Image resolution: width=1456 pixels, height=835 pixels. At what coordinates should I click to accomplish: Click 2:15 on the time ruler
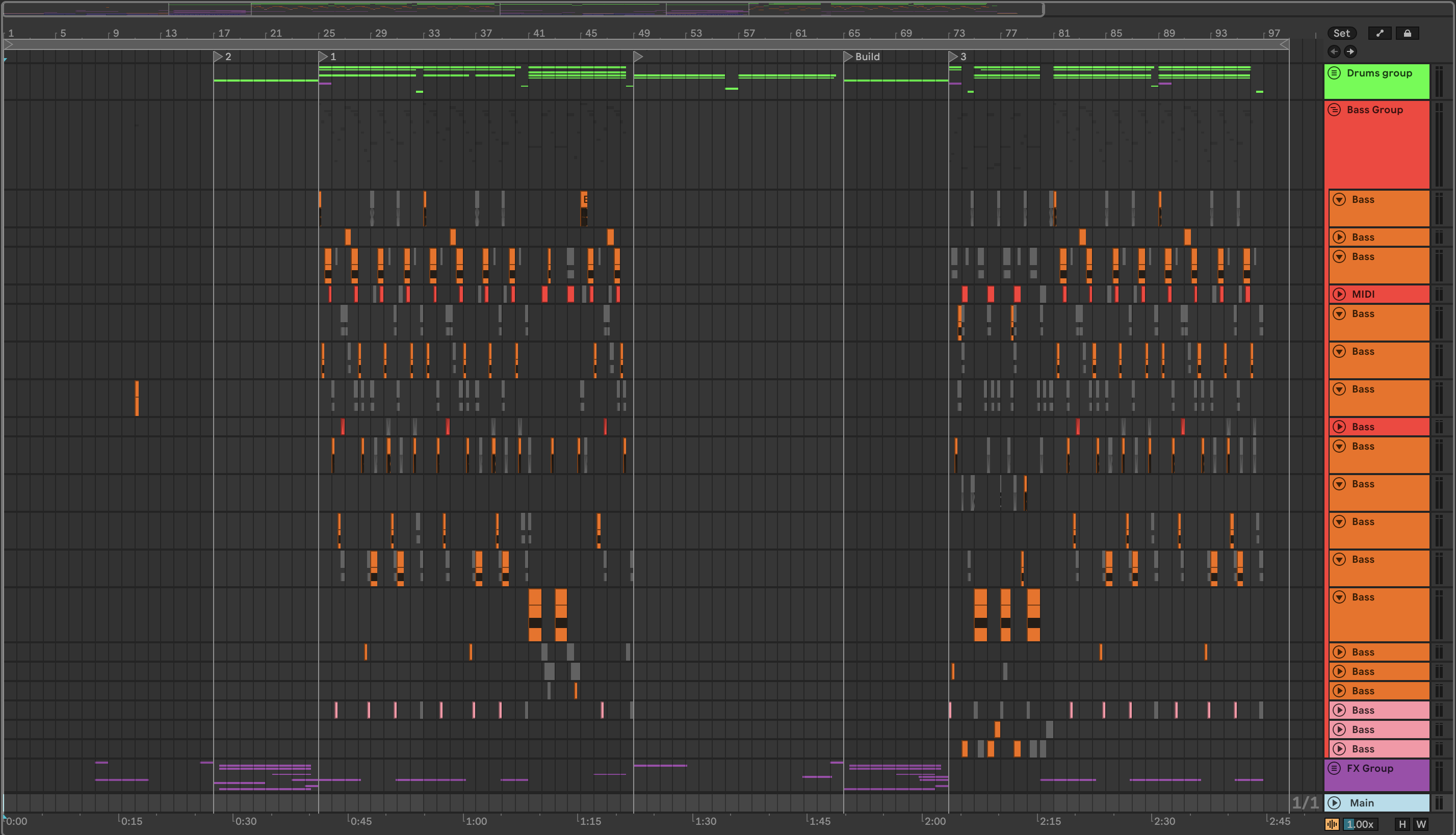coord(1050,821)
